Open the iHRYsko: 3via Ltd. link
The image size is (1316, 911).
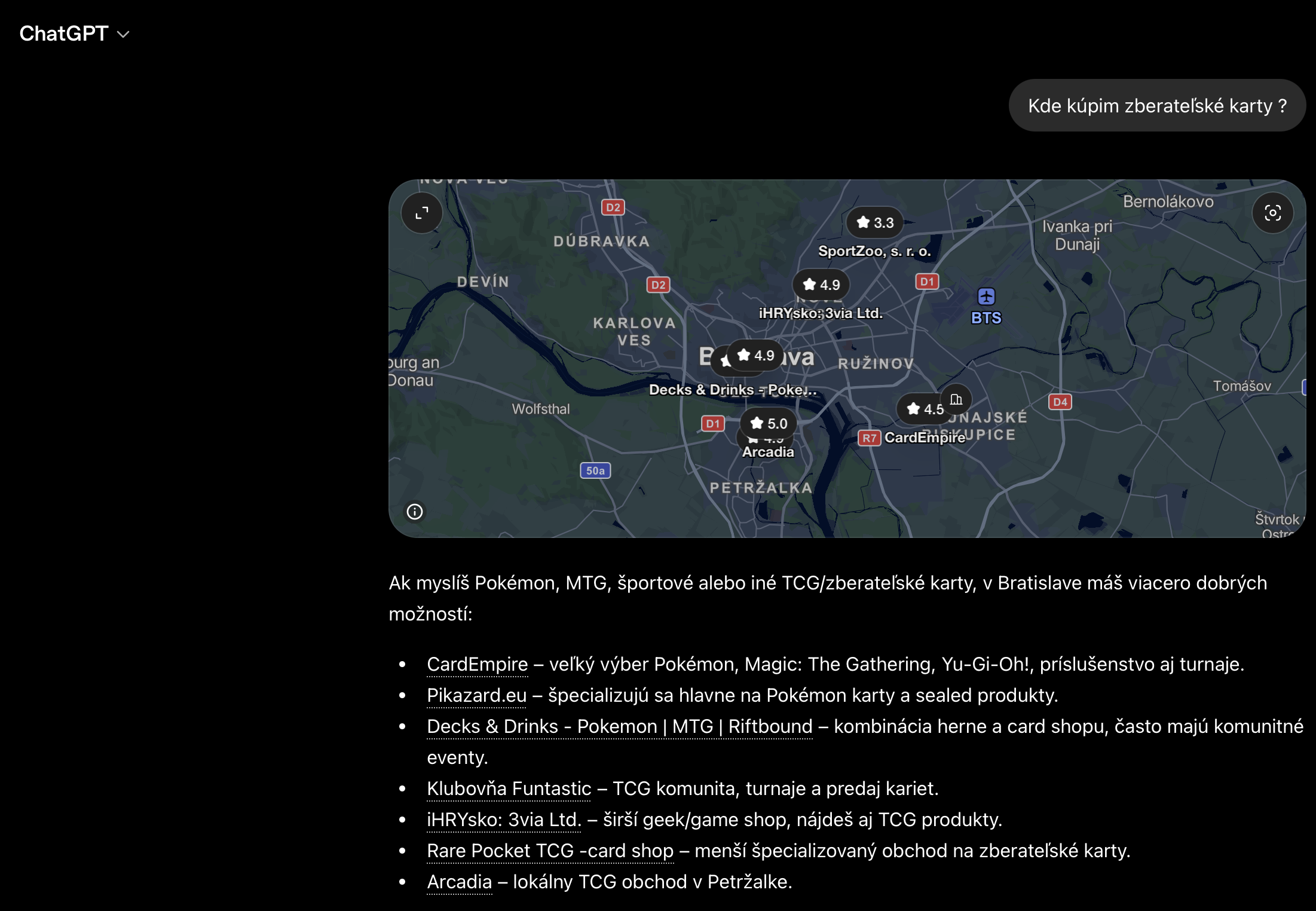504,820
